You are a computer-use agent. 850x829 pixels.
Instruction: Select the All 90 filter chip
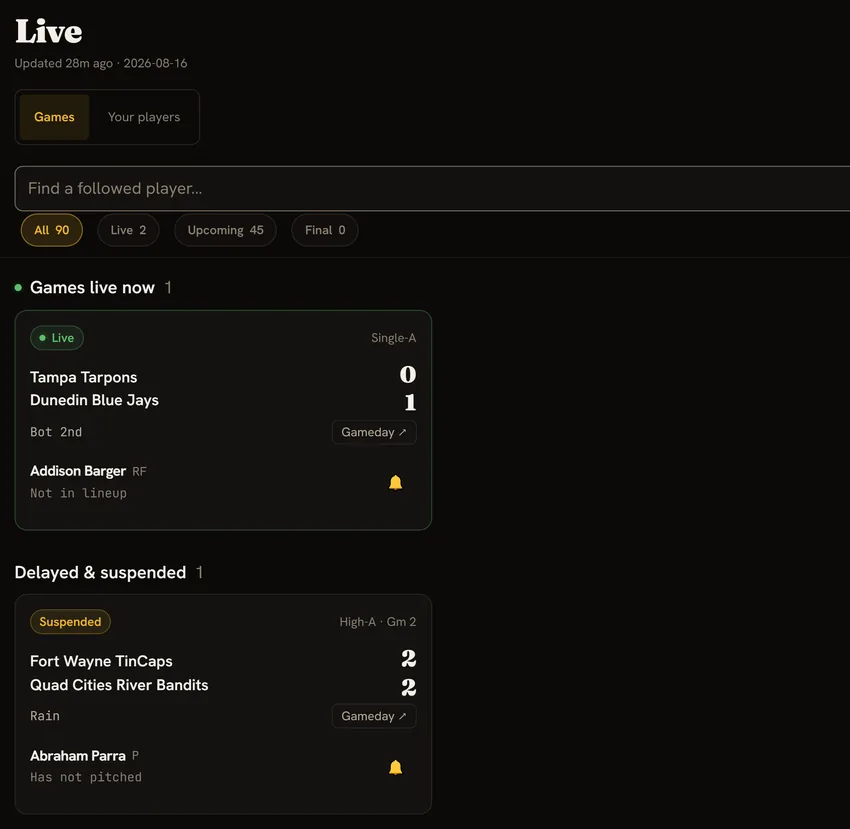[x=51, y=230]
